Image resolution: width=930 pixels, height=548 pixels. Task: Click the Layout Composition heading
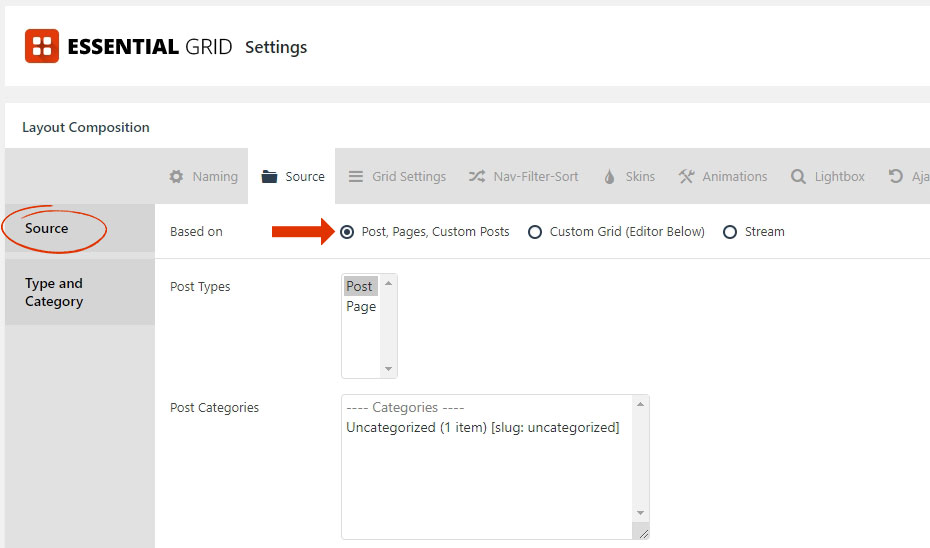pyautogui.click(x=86, y=127)
